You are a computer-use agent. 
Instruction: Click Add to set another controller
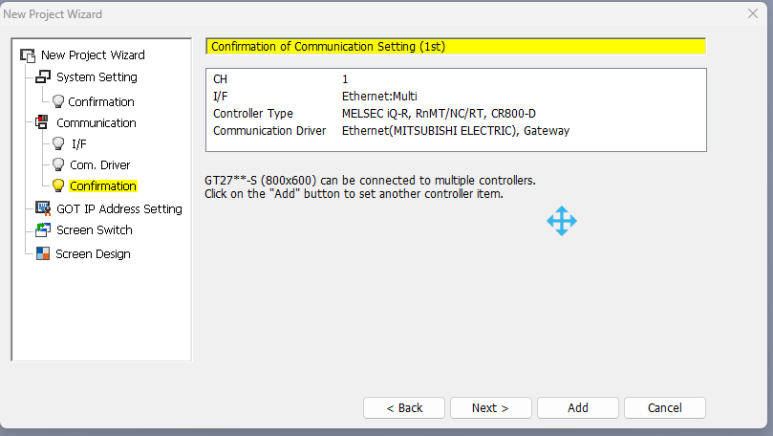coord(578,408)
